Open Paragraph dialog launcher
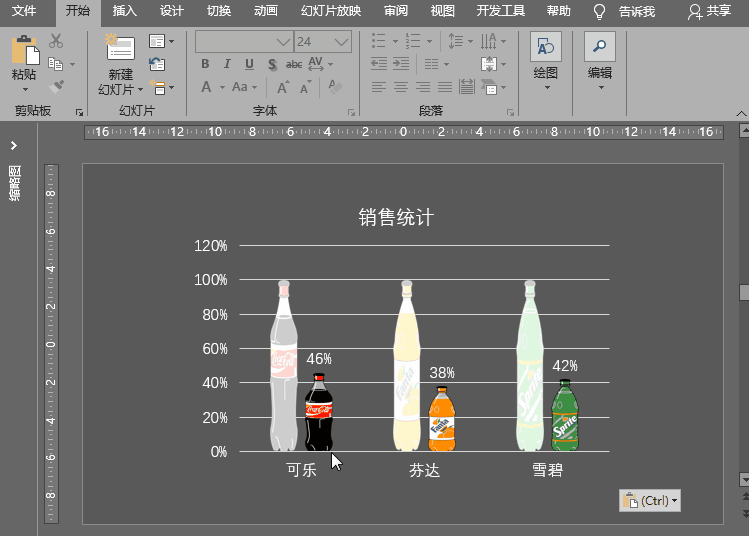Viewport: 749px width, 536px height. [511, 113]
